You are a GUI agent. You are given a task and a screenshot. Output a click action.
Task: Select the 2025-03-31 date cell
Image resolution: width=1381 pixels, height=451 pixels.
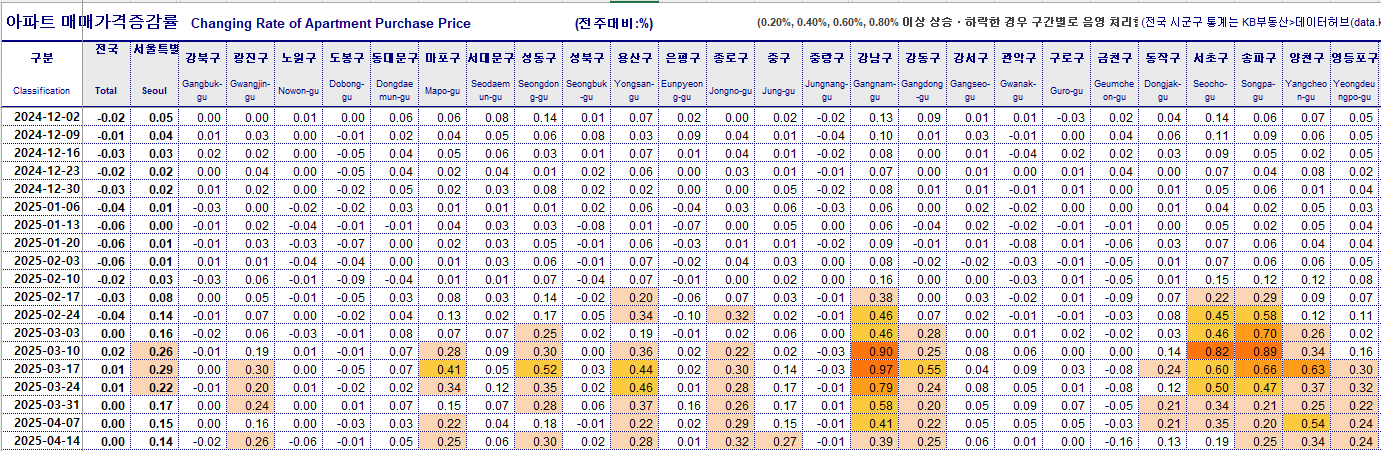[x=42, y=405]
